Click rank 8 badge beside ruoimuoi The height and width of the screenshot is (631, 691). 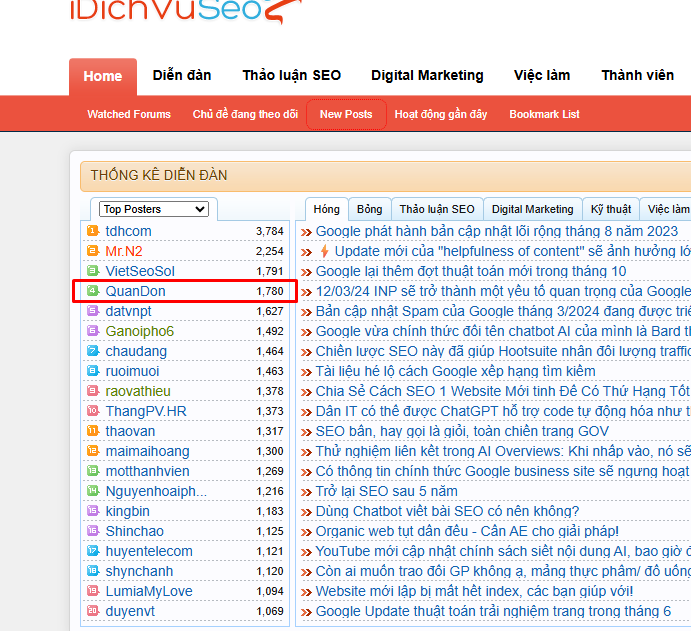(93, 371)
